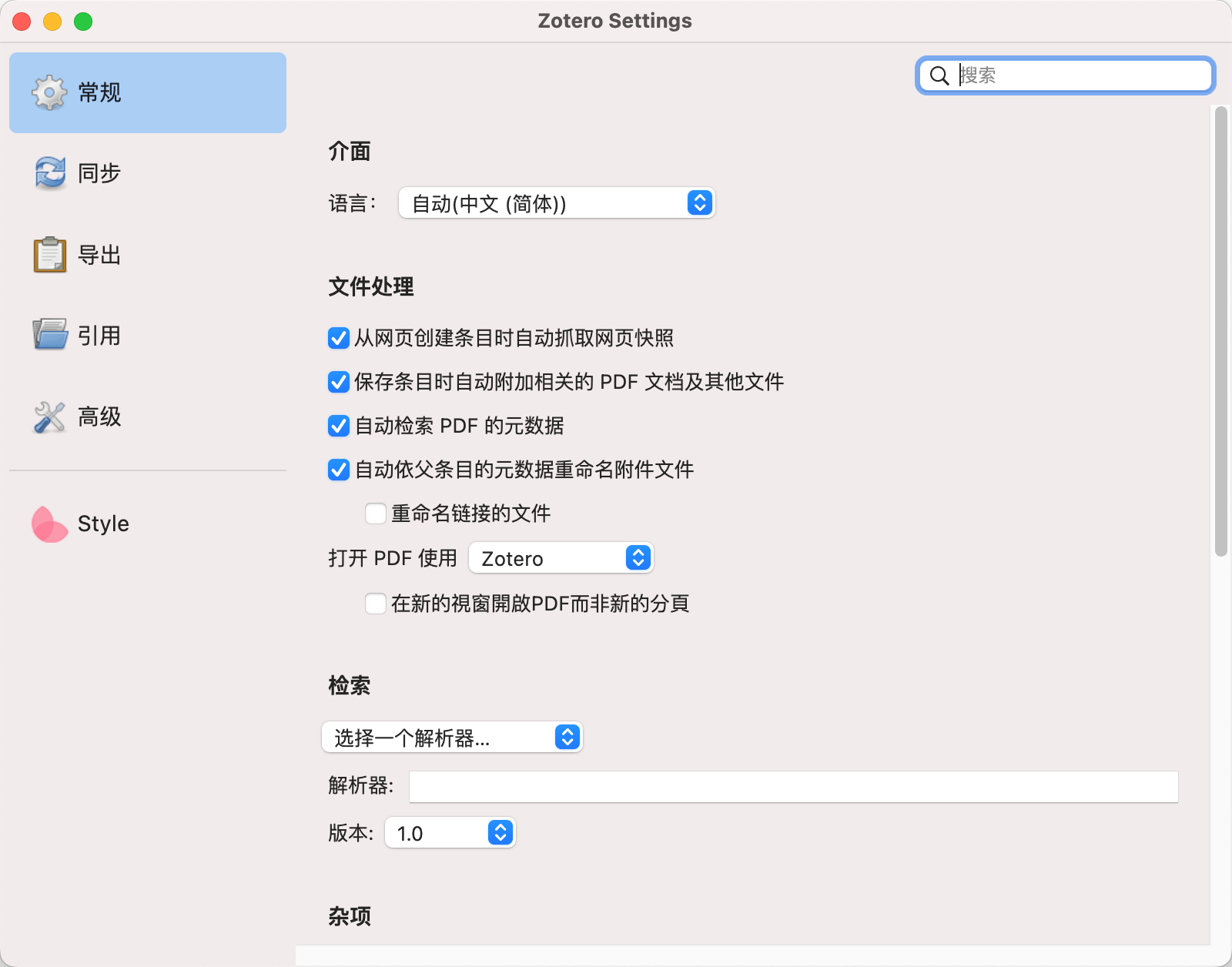Click the 杂项 section heading
The width and height of the screenshot is (1232, 967).
point(350,916)
